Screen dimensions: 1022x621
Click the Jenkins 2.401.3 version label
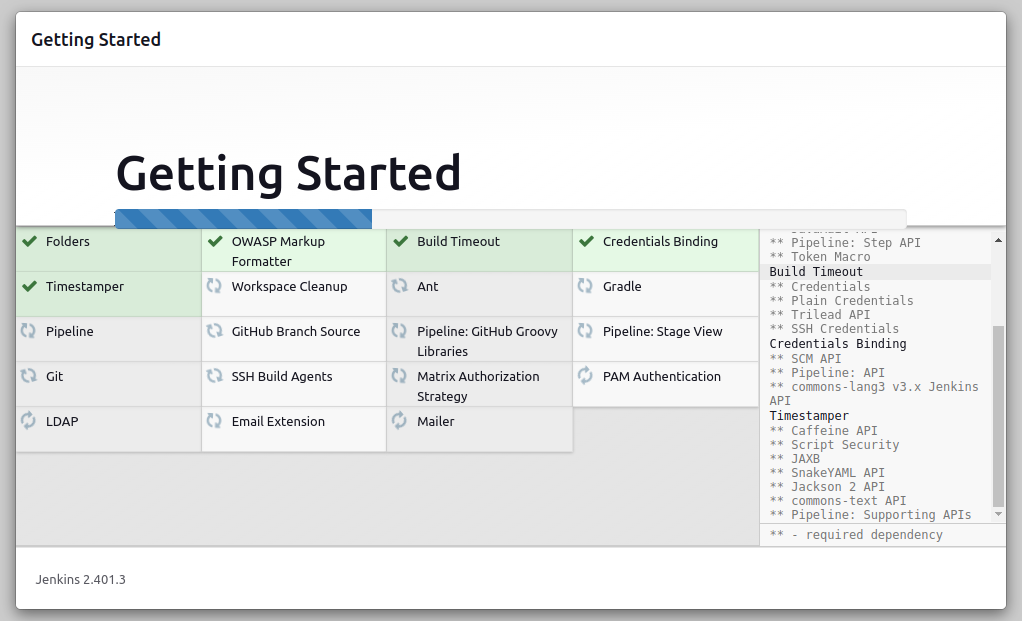[80, 579]
